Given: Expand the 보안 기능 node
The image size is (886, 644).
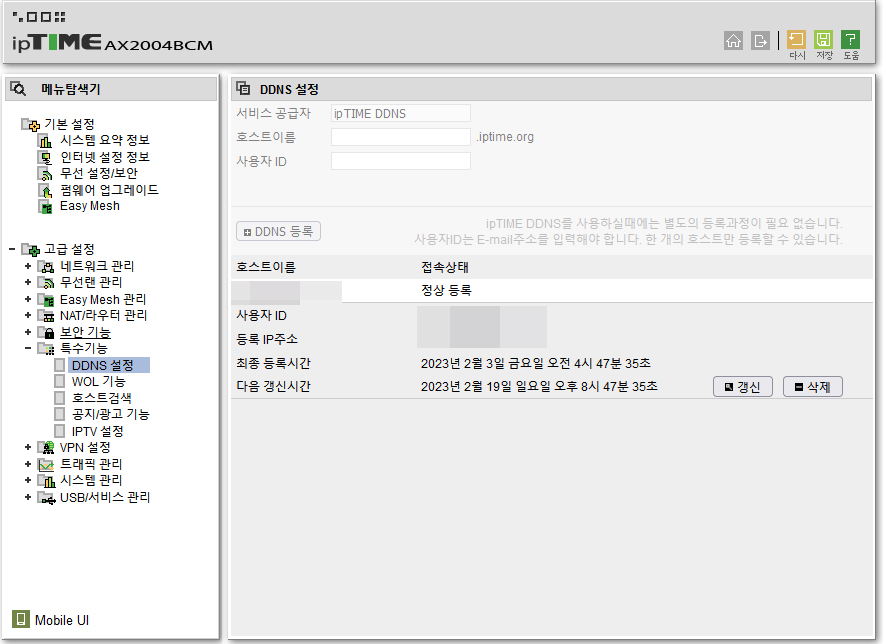Looking at the screenshot, I should click(x=28, y=332).
